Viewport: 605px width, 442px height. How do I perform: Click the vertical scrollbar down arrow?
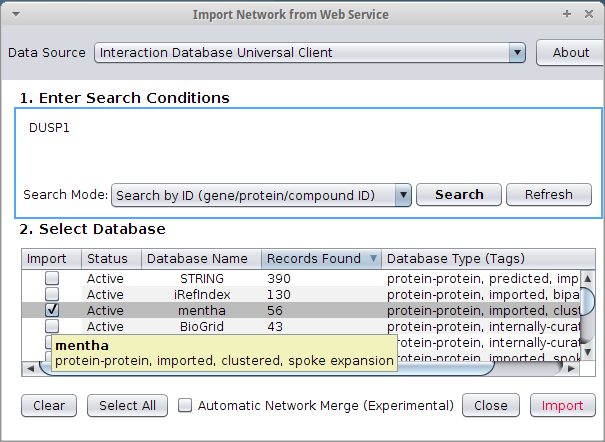(x=588, y=352)
